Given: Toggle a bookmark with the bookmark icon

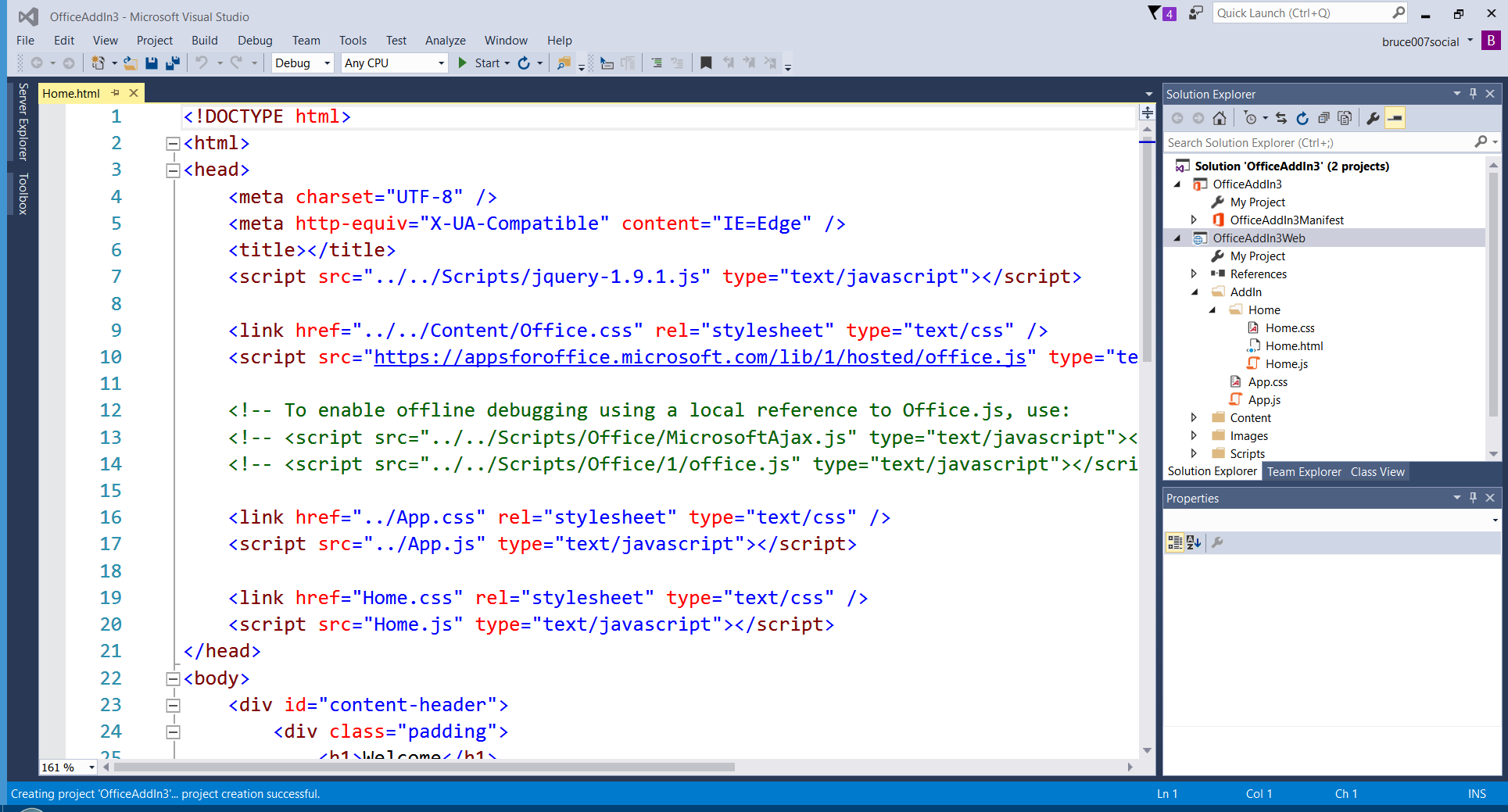Looking at the screenshot, I should click(x=706, y=63).
